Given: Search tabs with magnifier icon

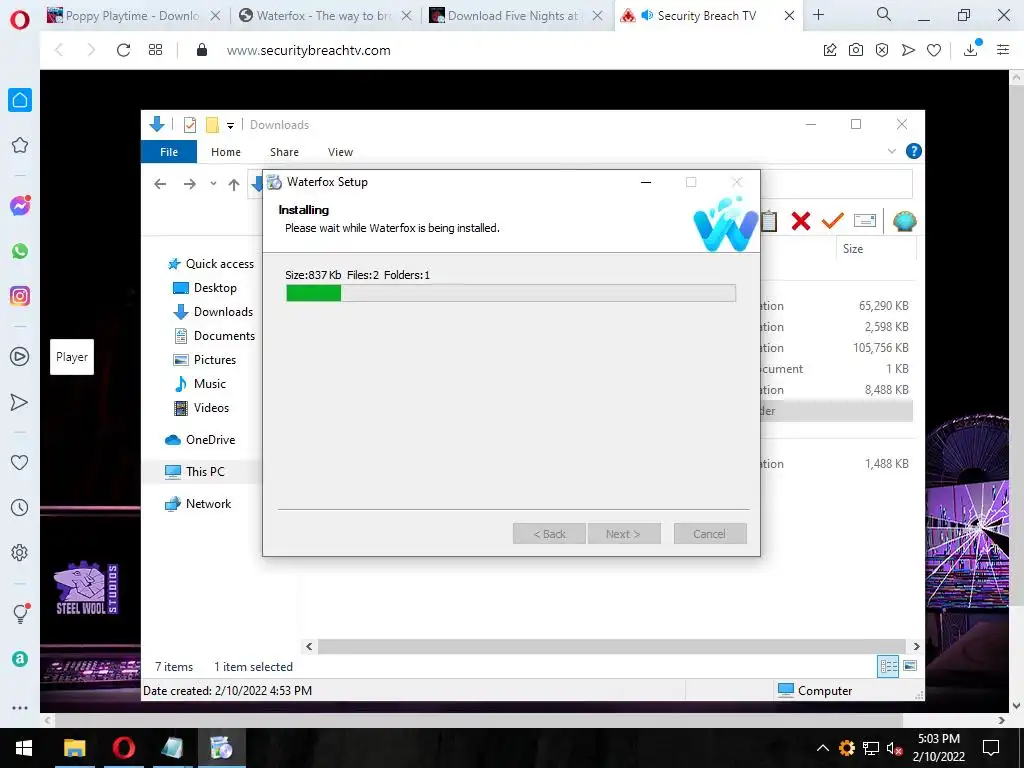Looking at the screenshot, I should (x=884, y=14).
